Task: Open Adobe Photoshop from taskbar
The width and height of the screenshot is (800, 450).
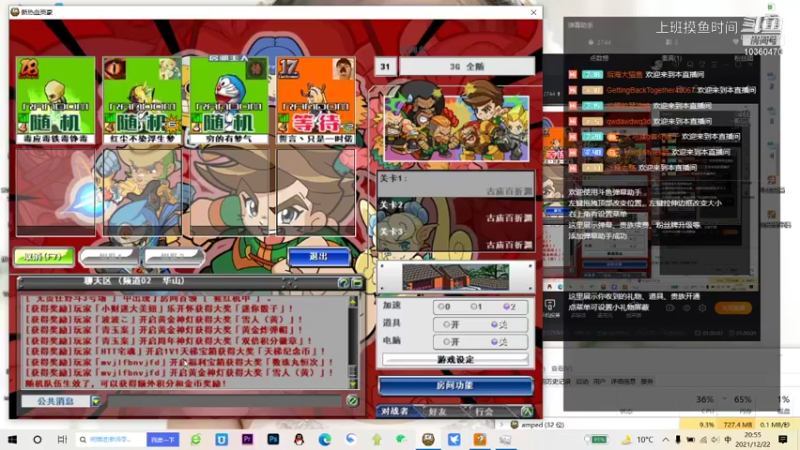Action: [273, 439]
